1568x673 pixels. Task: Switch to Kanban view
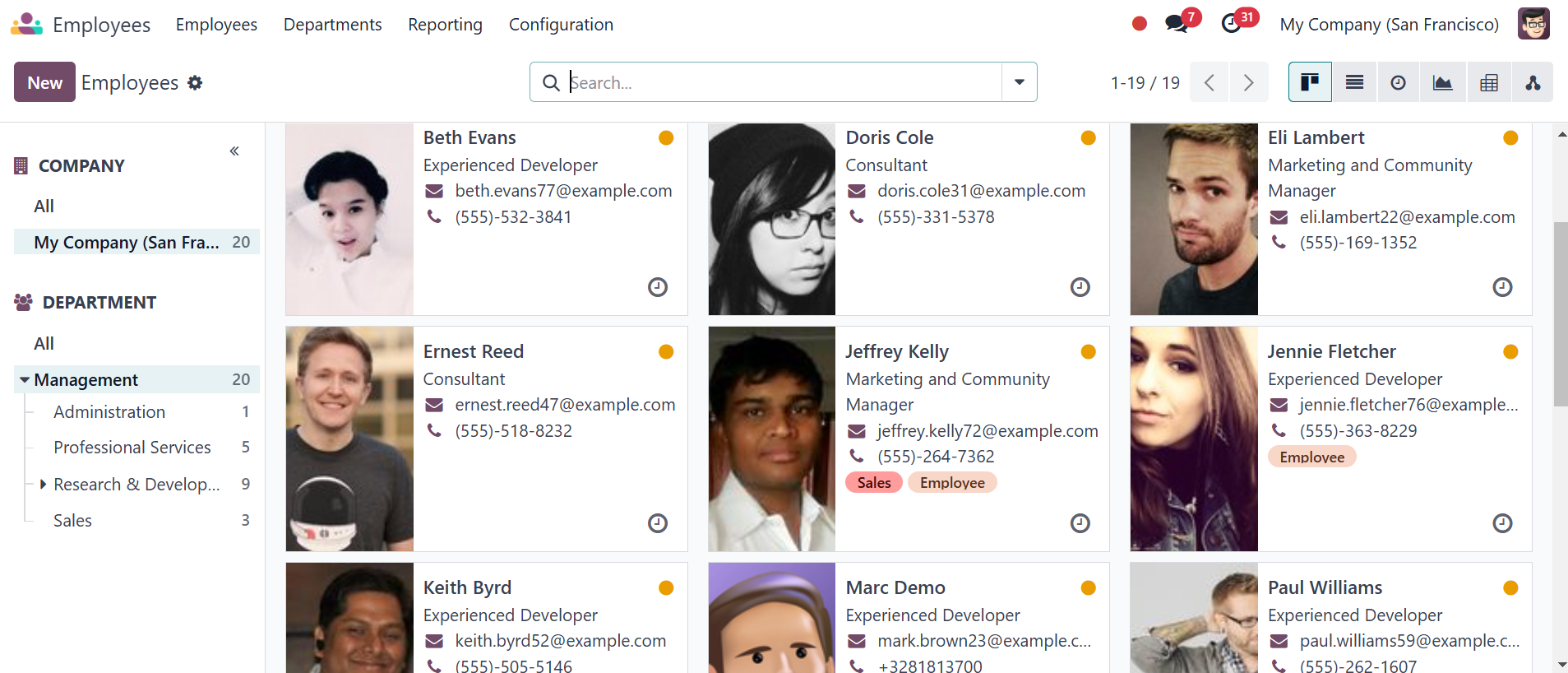tap(1310, 82)
